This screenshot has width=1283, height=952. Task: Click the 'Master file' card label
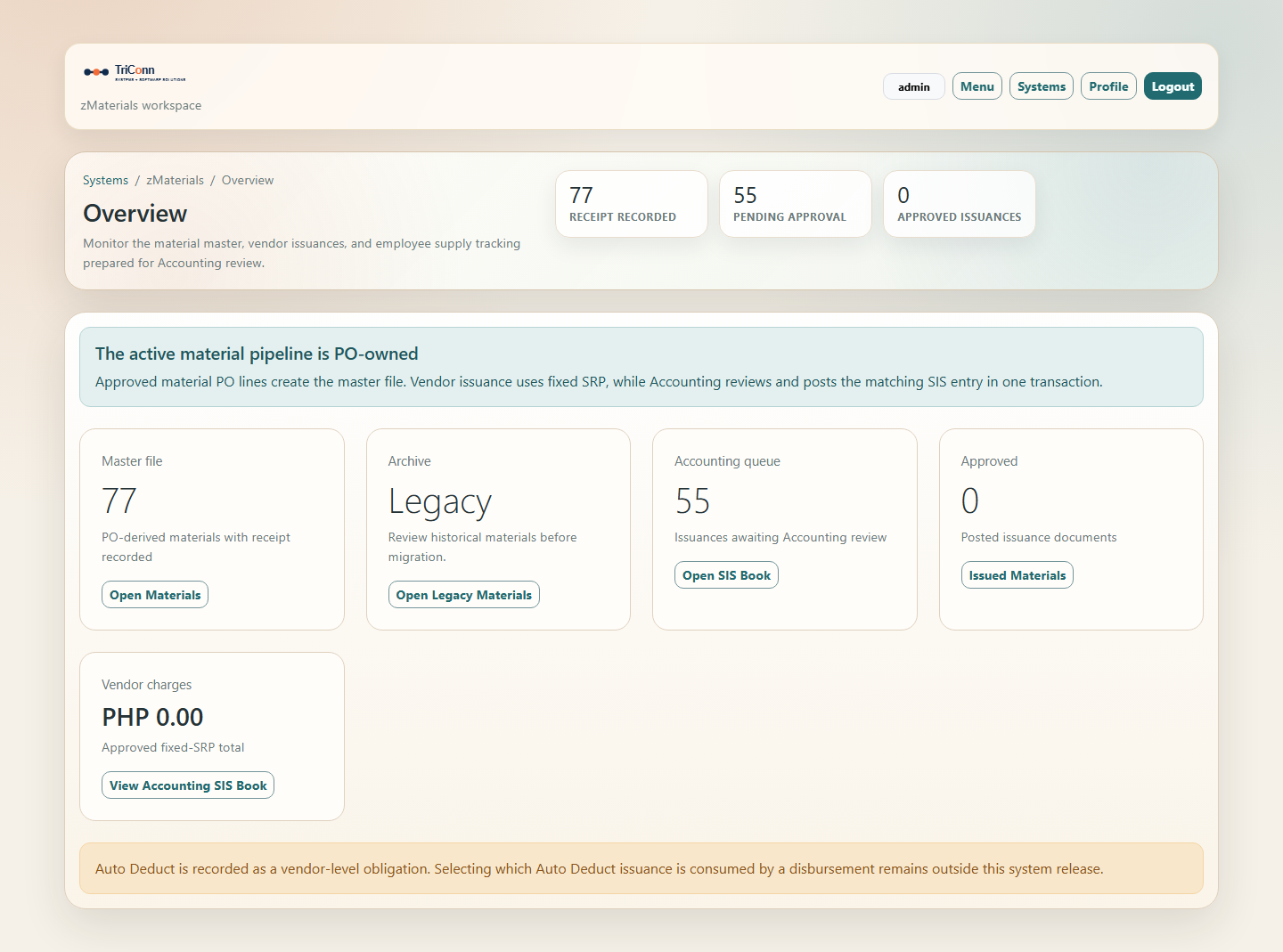tap(132, 461)
